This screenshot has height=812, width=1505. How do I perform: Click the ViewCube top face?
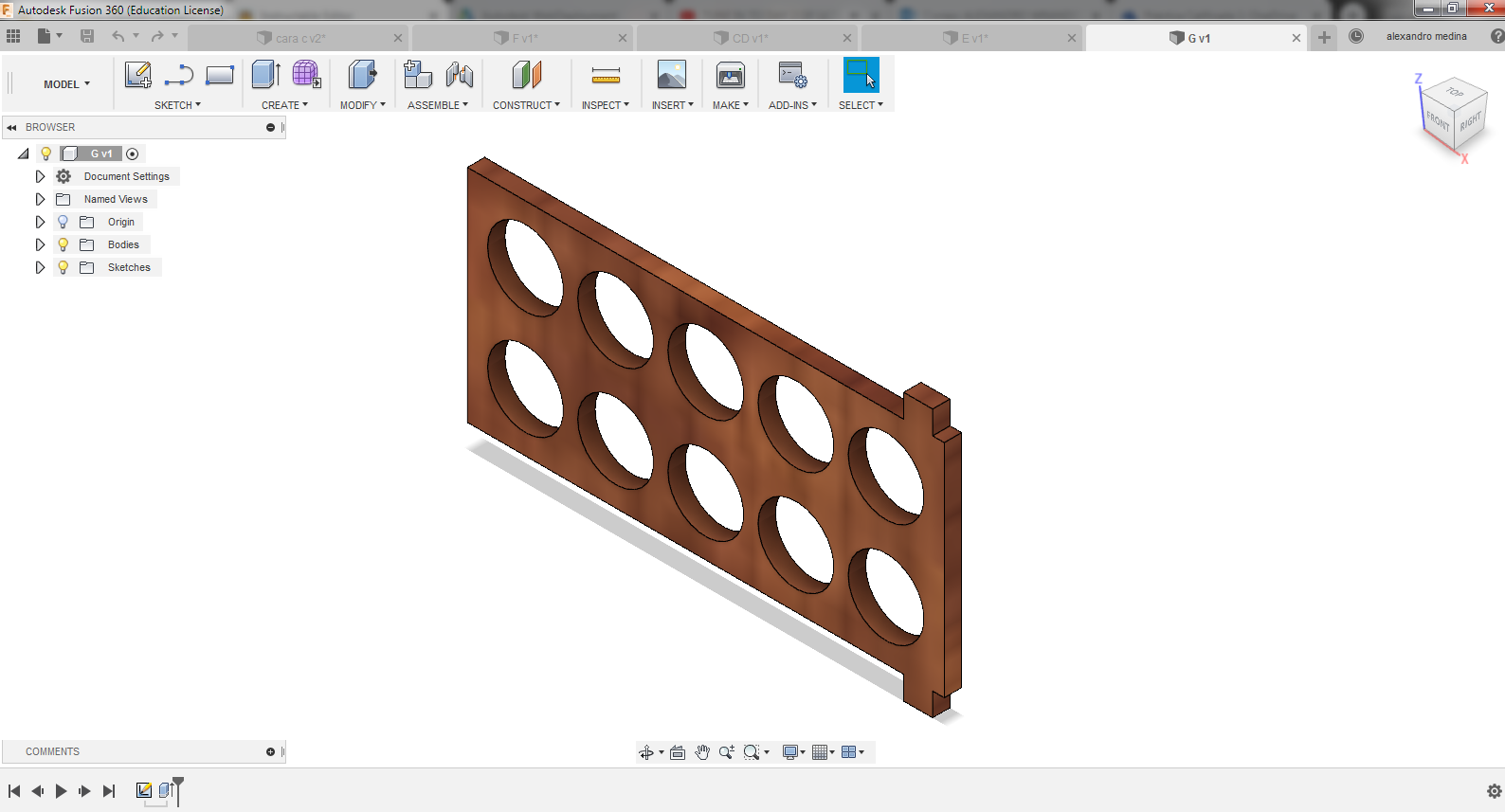tap(1454, 92)
